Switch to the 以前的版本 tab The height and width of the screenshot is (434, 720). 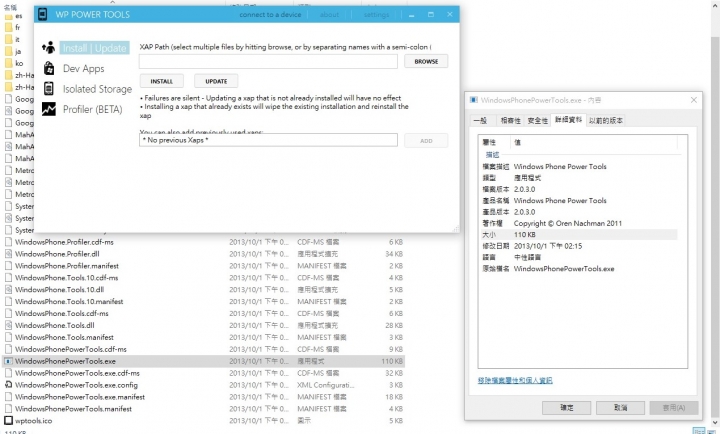[606, 120]
